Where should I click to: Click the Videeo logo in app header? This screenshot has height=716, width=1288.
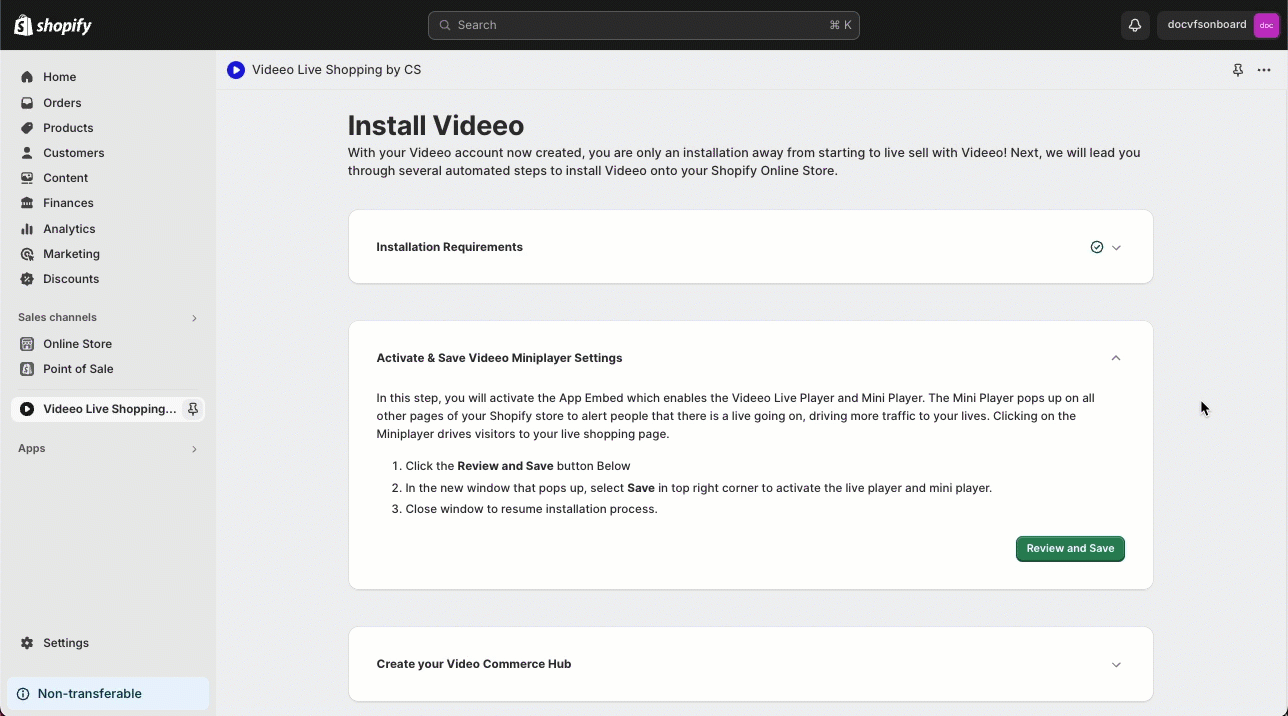point(236,70)
